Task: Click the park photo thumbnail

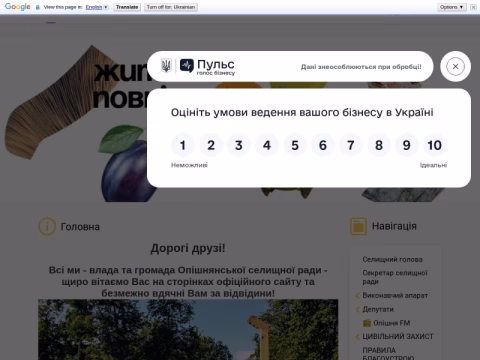Action: pos(188,330)
